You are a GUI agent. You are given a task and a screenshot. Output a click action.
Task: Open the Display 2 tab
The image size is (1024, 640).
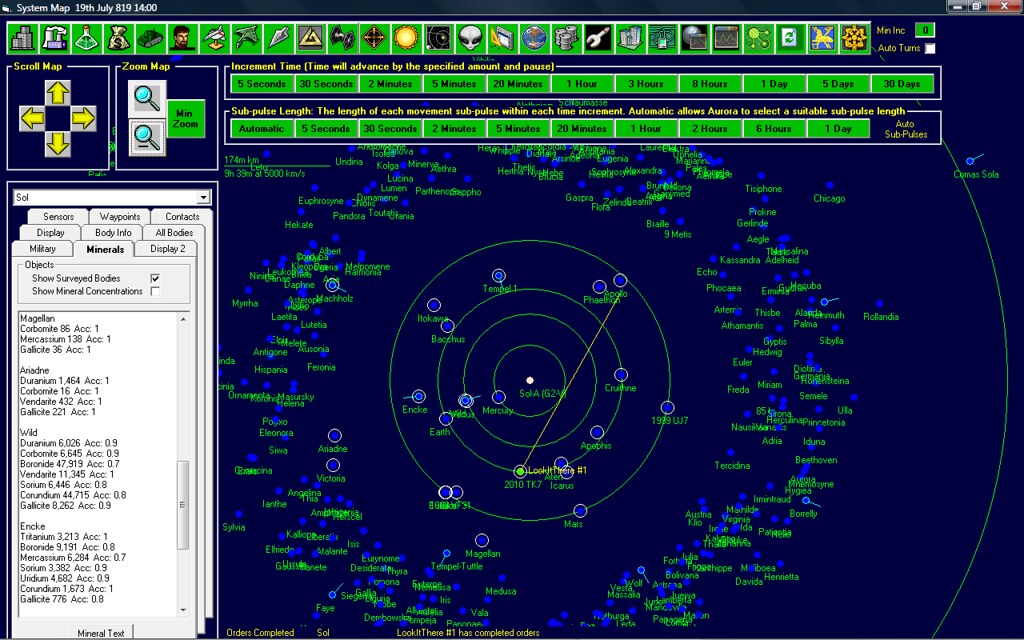(167, 249)
